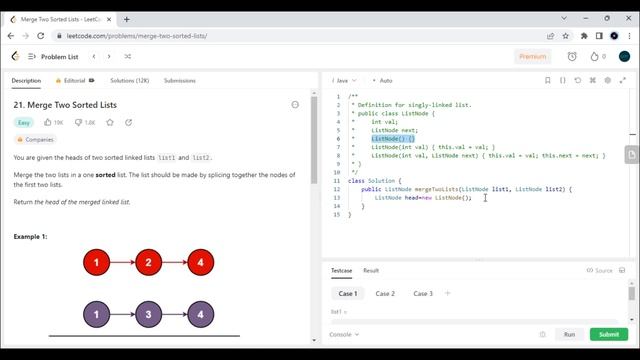
Task: Open the side notes panel icon
Action: coord(631,155)
